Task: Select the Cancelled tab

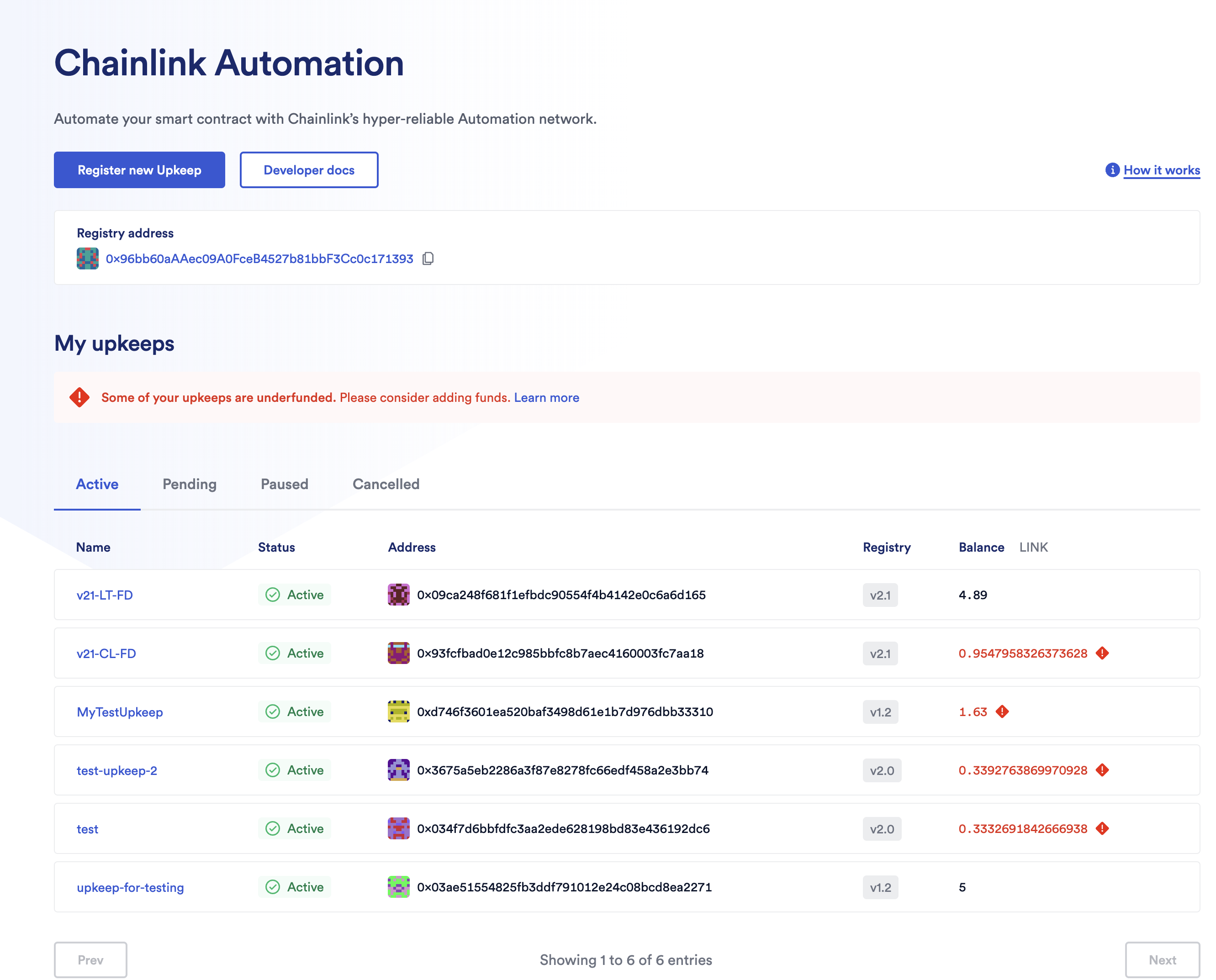Action: pos(386,485)
